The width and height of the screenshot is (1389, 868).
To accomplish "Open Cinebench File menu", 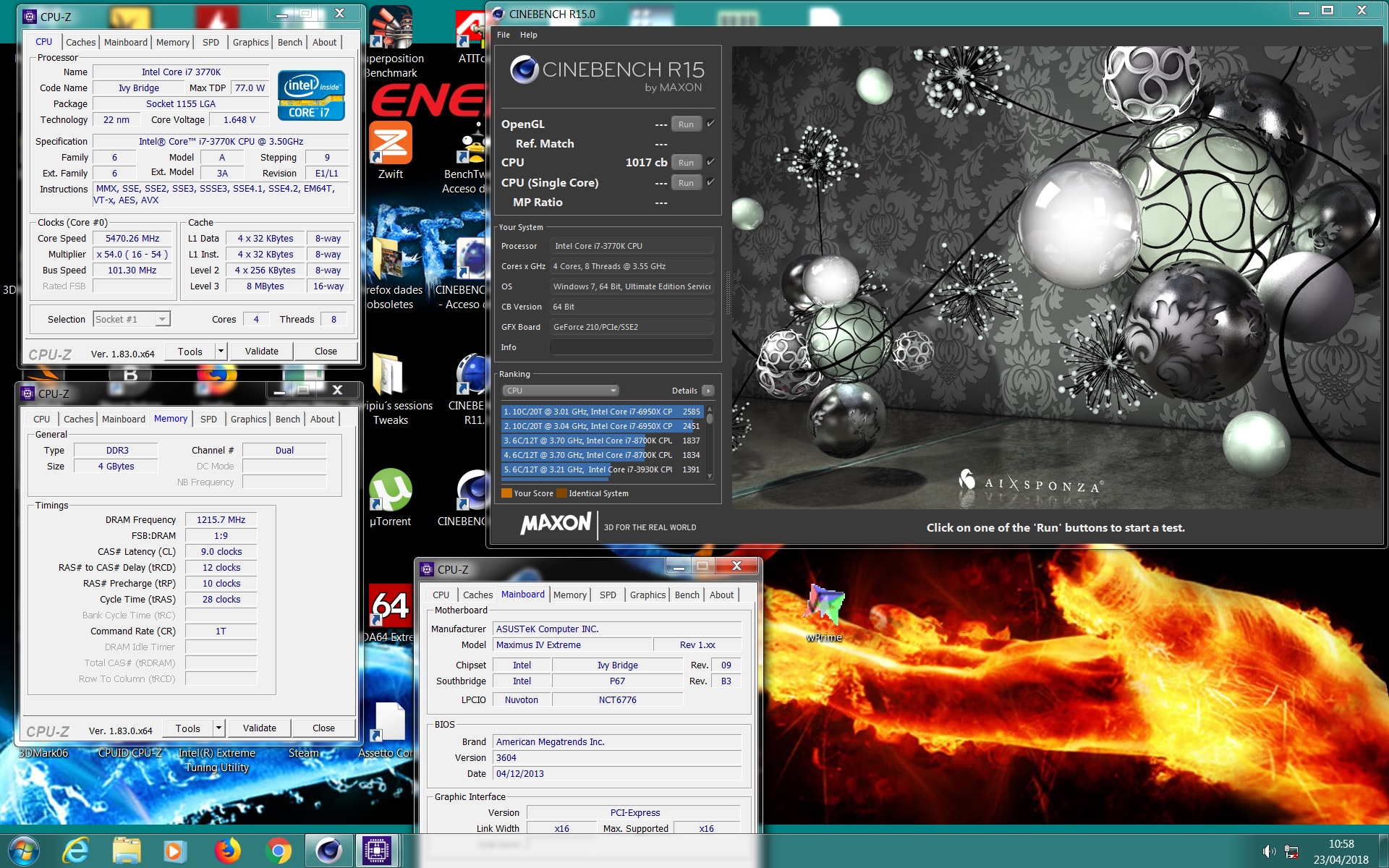I will [x=504, y=35].
